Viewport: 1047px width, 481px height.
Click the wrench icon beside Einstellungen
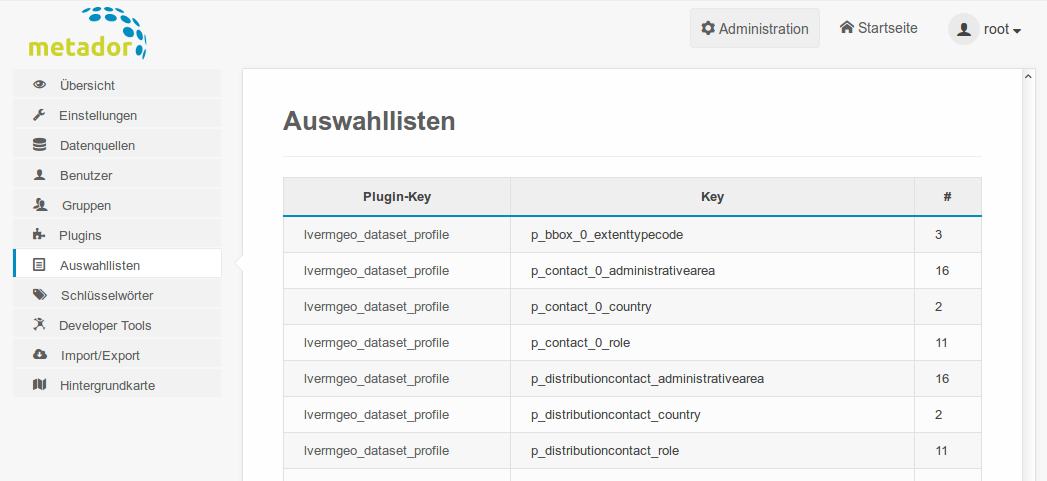pos(39,115)
